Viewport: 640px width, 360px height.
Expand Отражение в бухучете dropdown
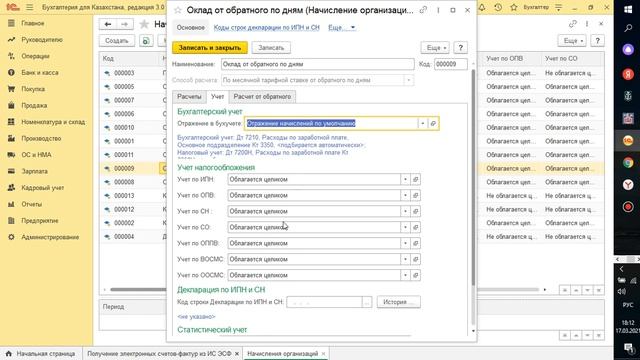click(423, 123)
